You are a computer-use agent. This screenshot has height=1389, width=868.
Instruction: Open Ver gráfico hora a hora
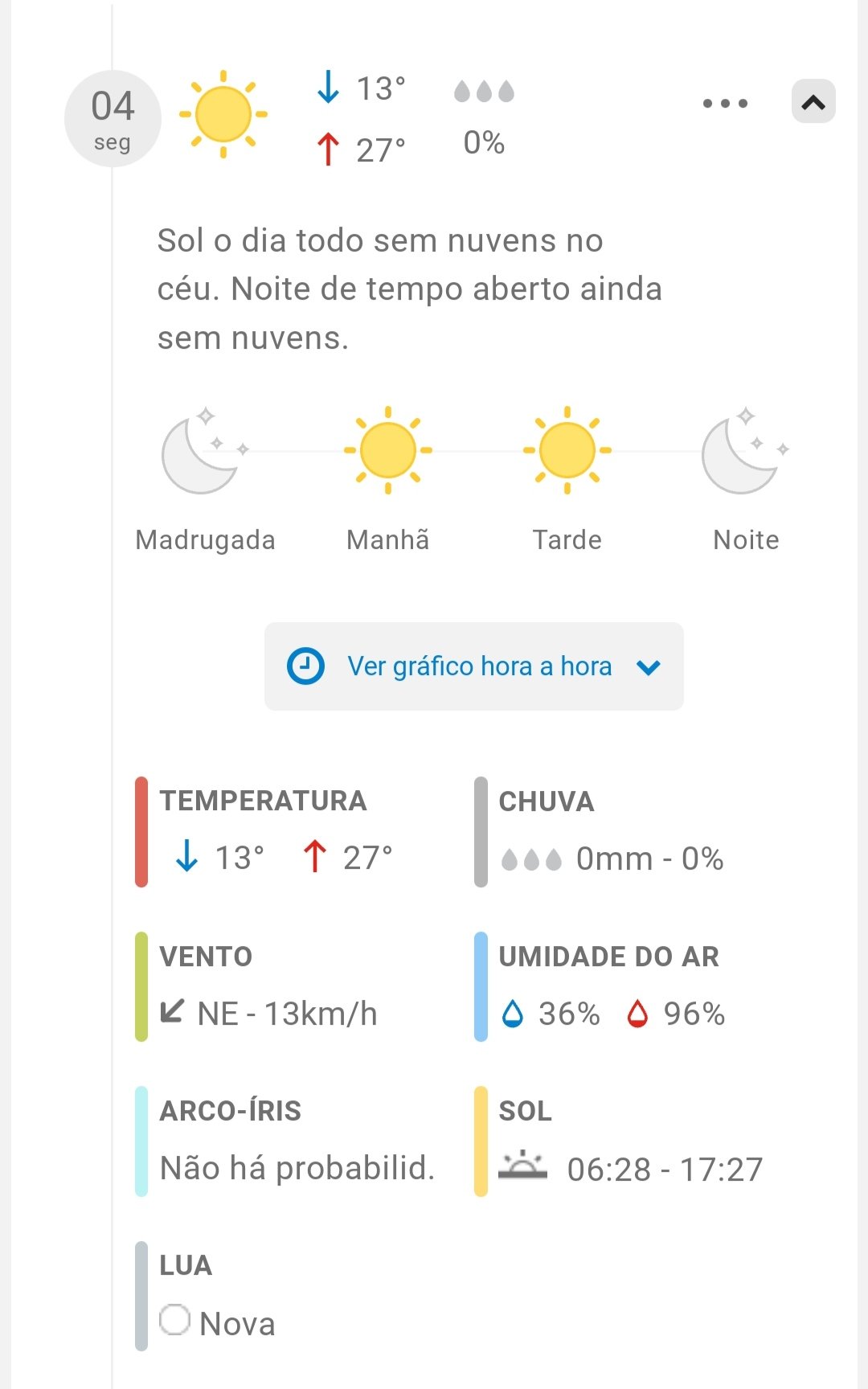click(479, 666)
